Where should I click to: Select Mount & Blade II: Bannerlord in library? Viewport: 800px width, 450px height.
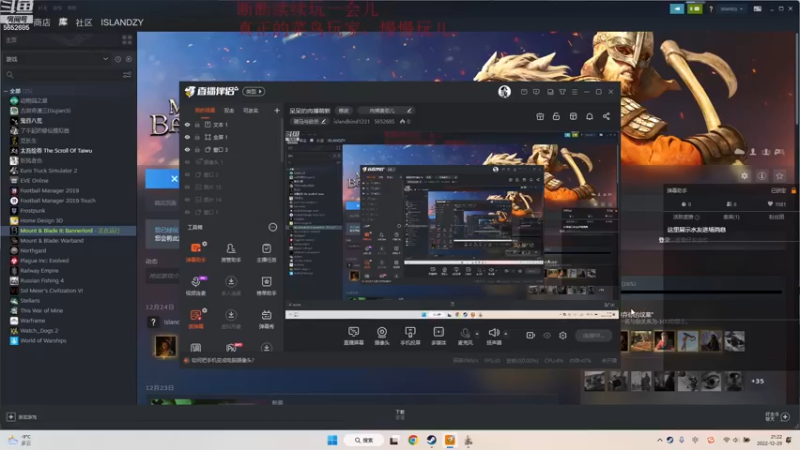68,231
